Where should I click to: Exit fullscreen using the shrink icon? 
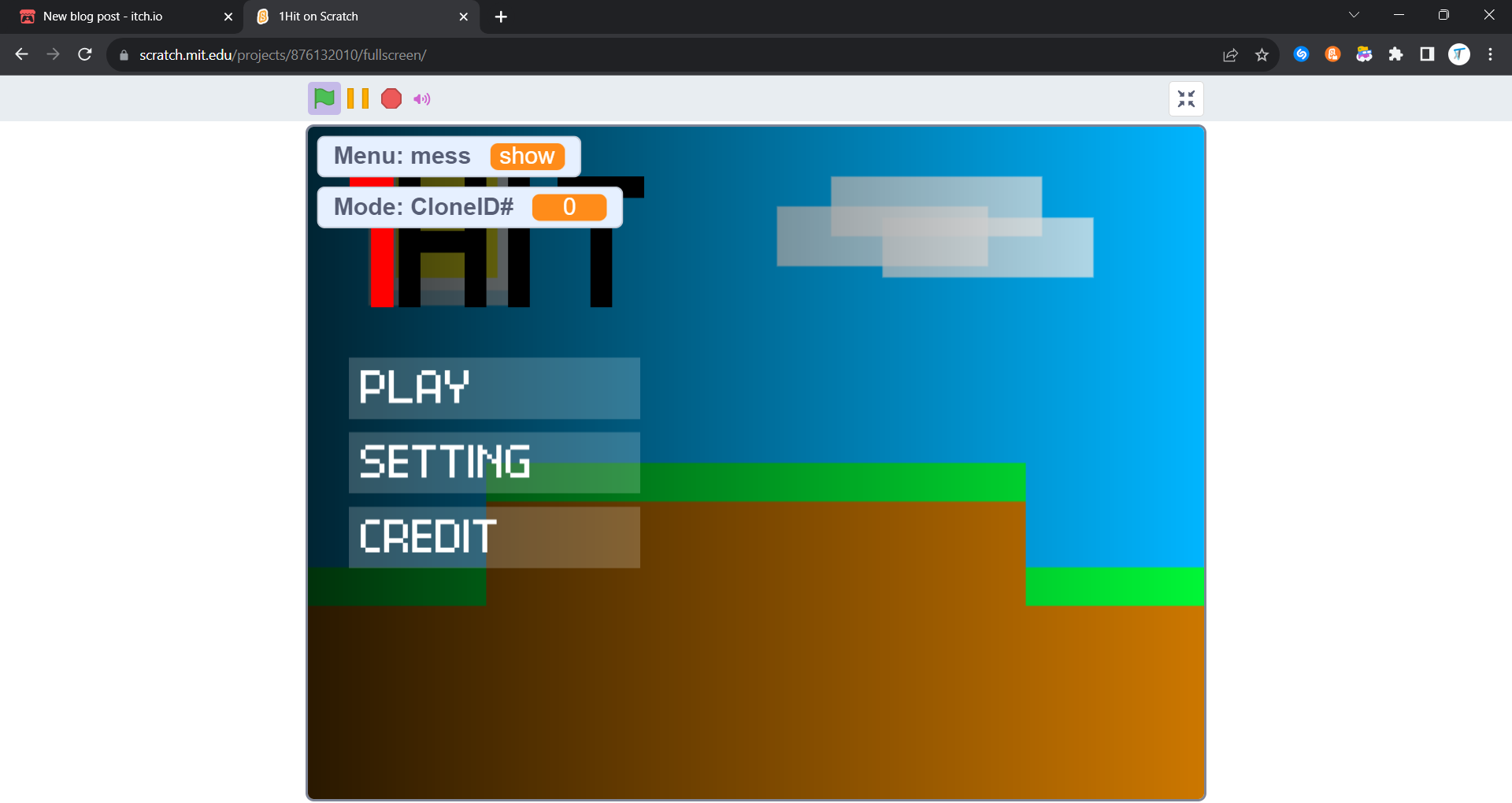1186,98
